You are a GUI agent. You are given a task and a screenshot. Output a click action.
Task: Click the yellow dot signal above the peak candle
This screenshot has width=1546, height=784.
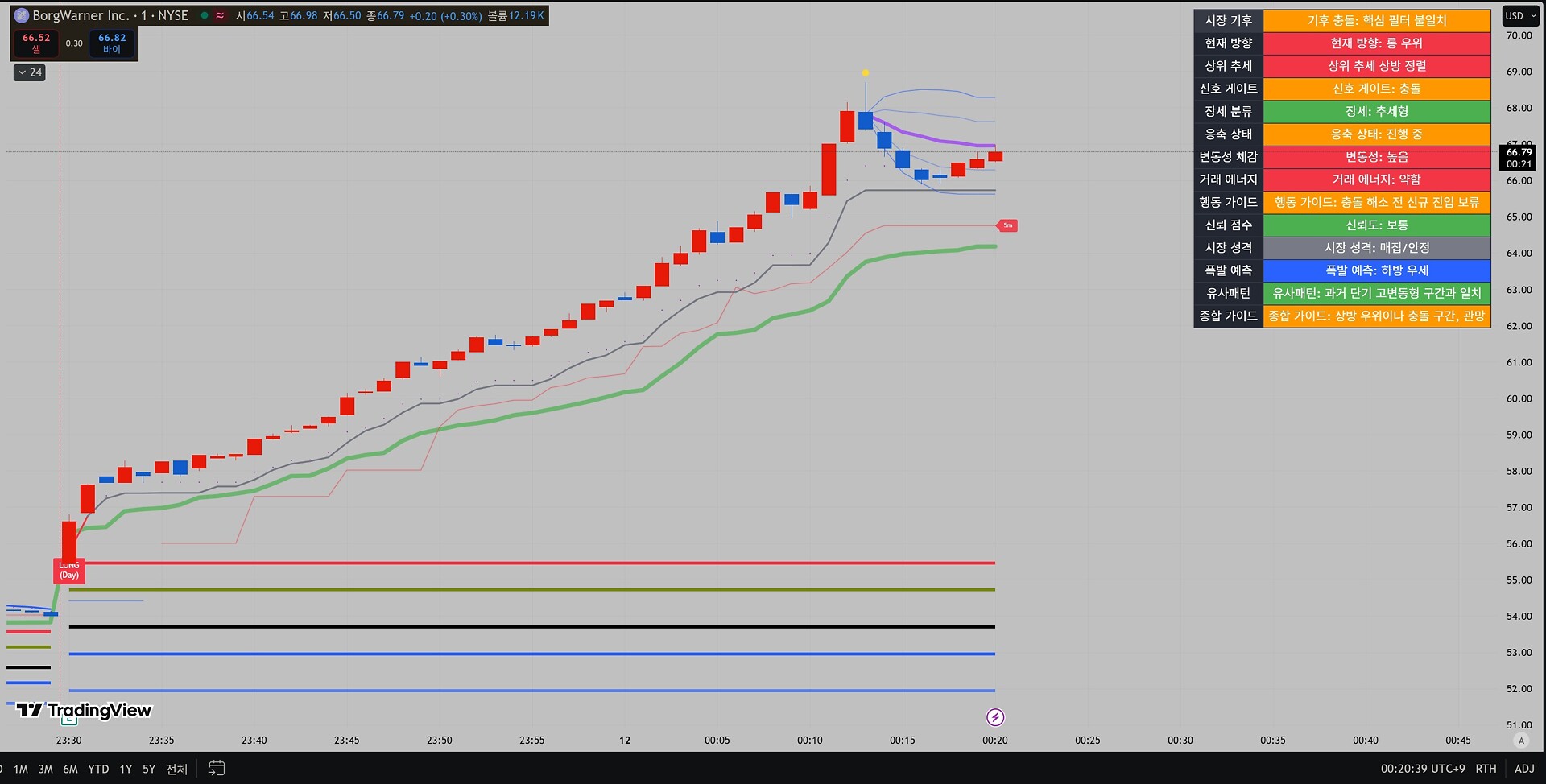coord(866,72)
